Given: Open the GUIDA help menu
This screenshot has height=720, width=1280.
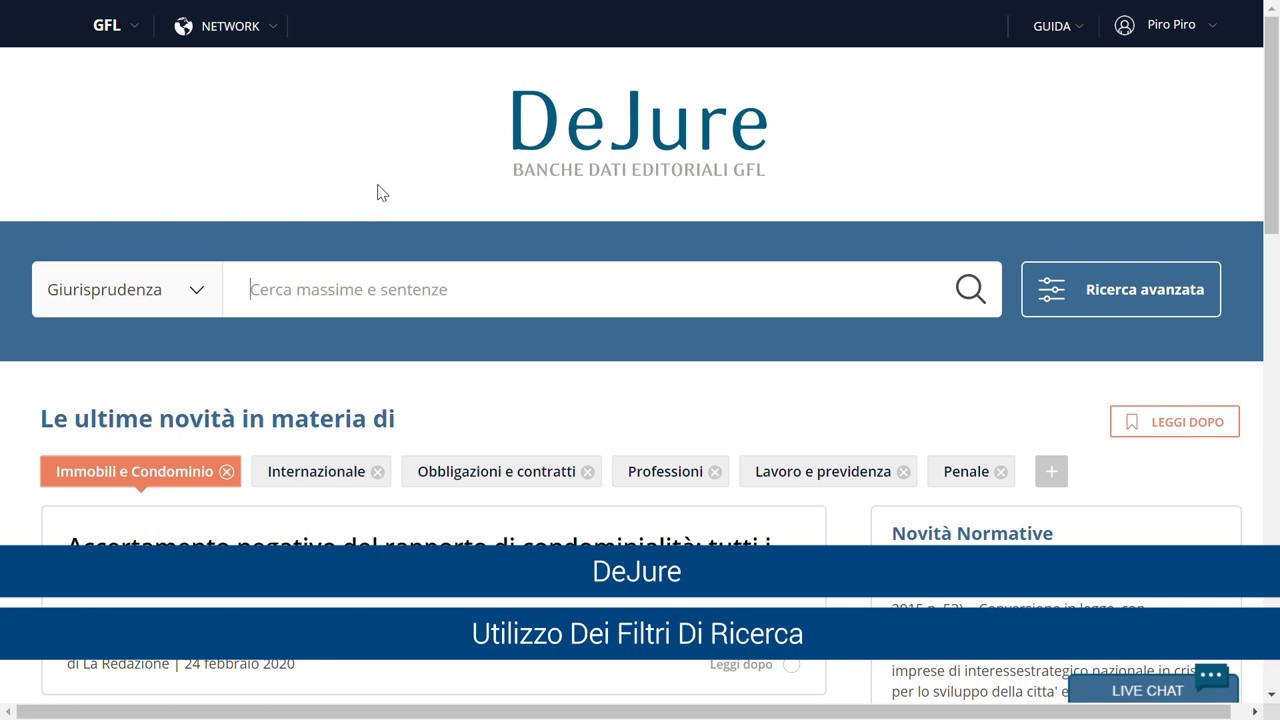Looking at the screenshot, I should click(x=1058, y=26).
